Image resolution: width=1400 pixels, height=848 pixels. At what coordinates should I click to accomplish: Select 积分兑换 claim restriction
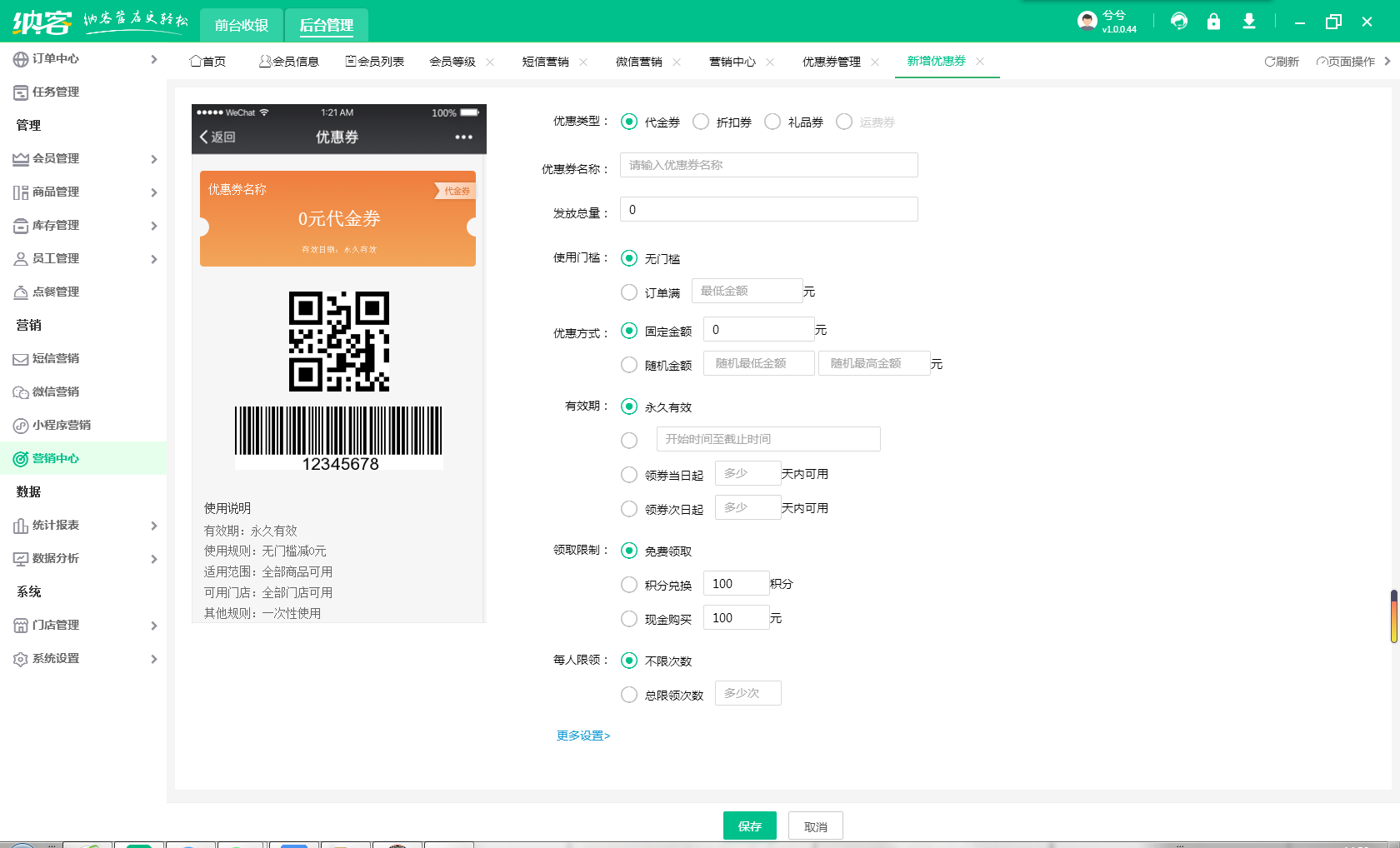629,585
